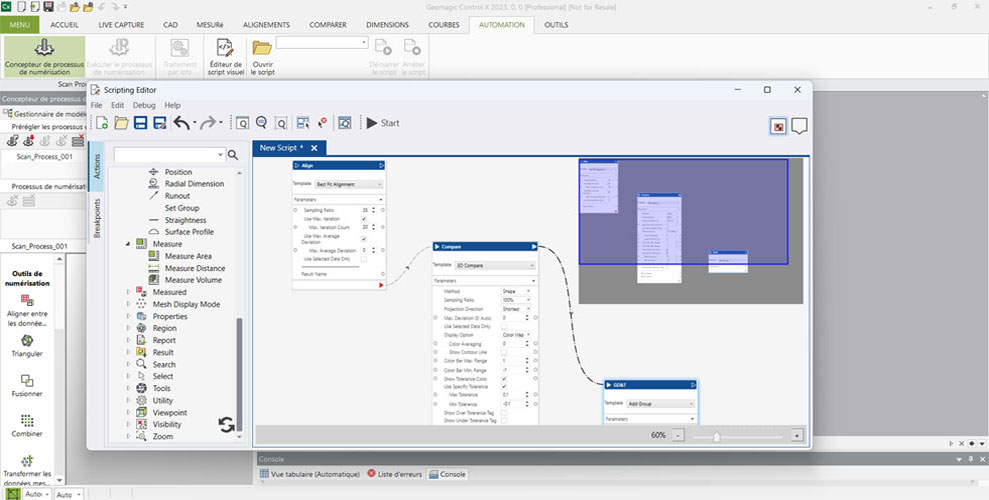Select the Combiner tool
The width and height of the screenshot is (989, 500).
[27, 426]
